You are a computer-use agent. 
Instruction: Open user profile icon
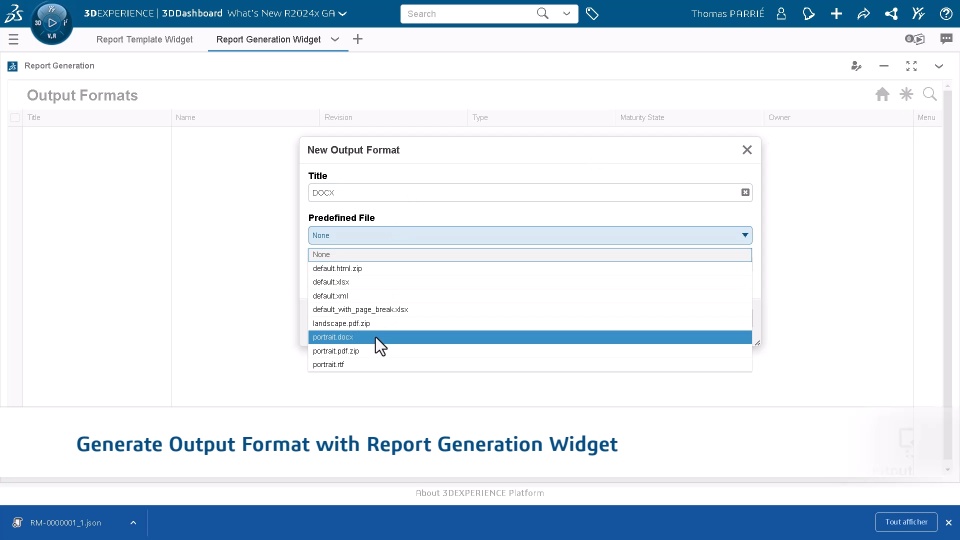781,13
